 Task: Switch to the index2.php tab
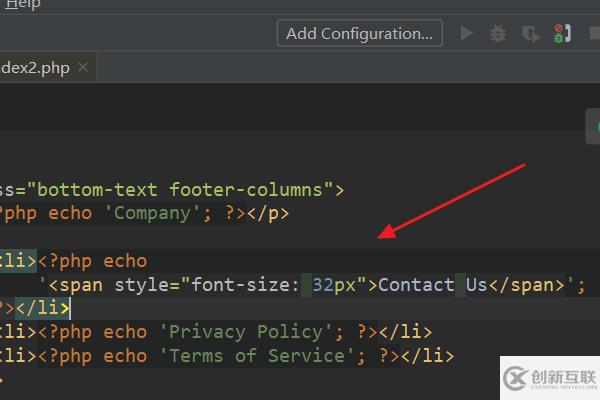[x=35, y=68]
